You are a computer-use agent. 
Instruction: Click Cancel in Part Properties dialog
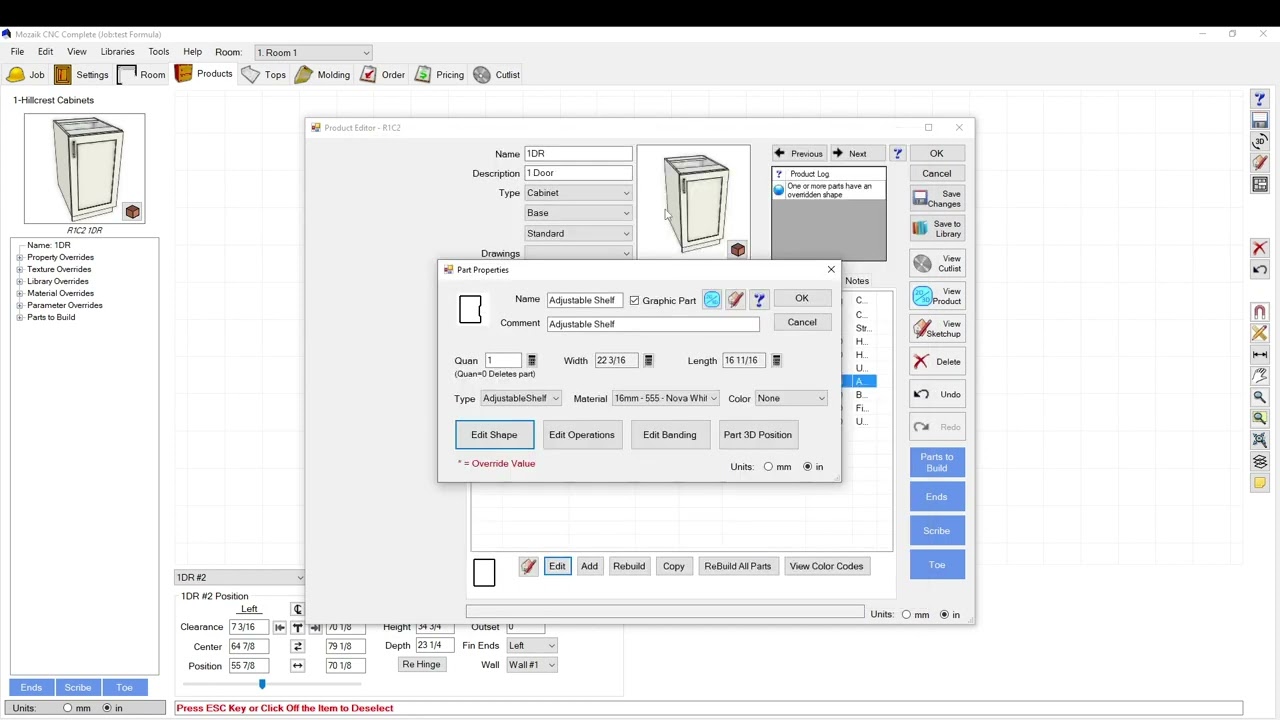click(x=801, y=323)
